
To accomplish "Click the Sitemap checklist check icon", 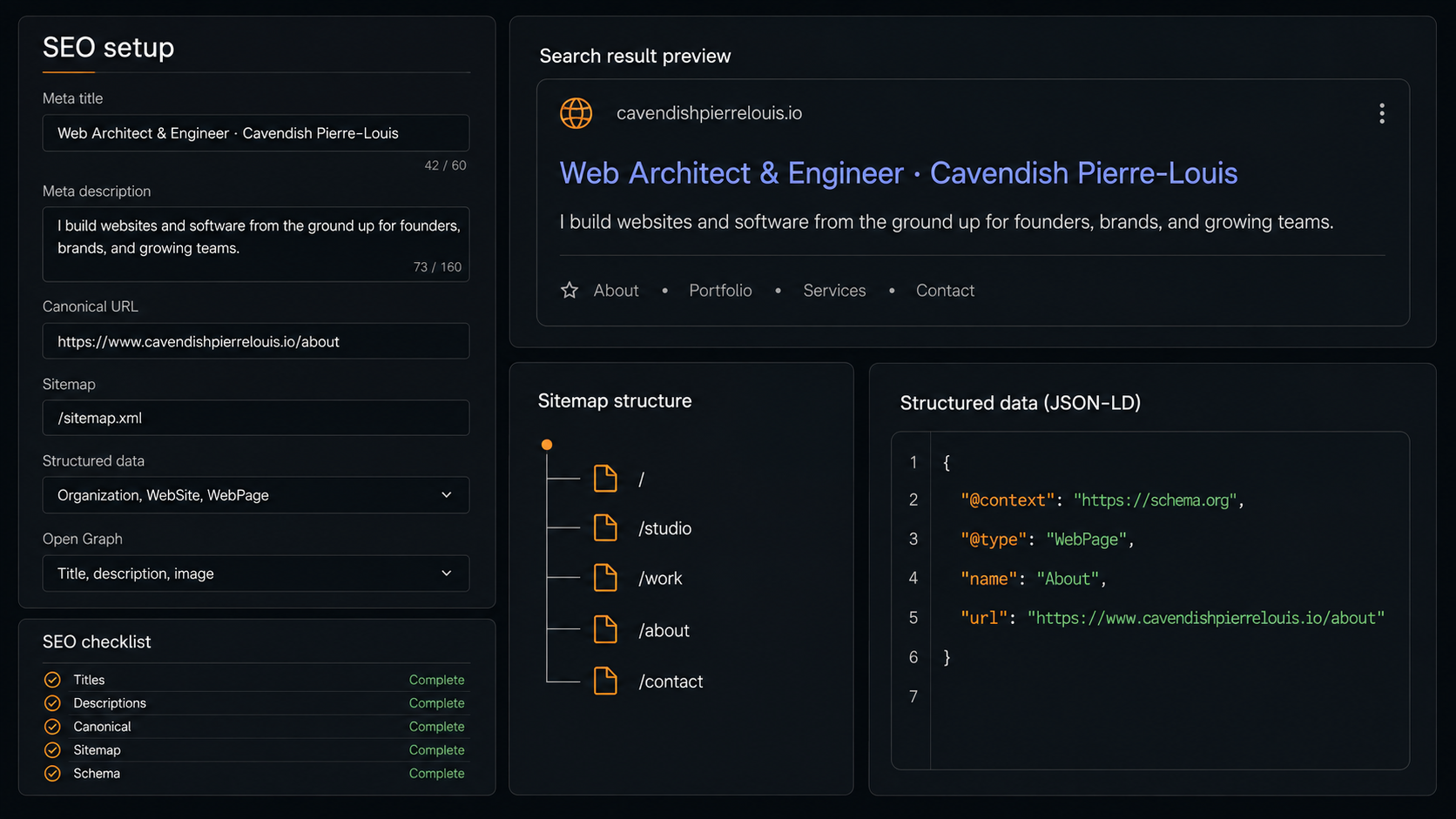I will (52, 750).
